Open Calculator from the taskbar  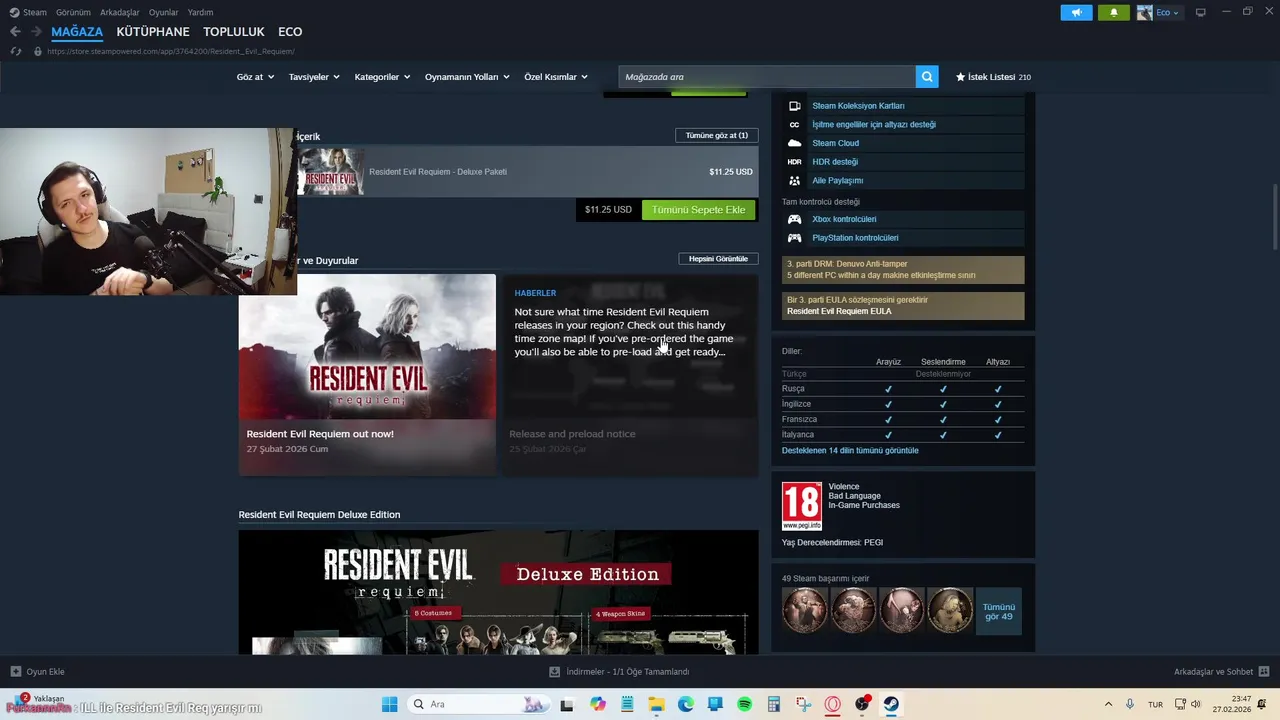click(774, 704)
